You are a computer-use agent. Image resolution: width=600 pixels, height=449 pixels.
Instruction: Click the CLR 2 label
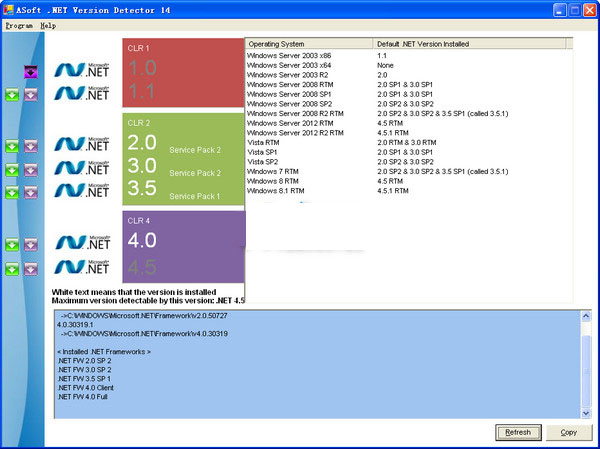pyautogui.click(x=139, y=123)
